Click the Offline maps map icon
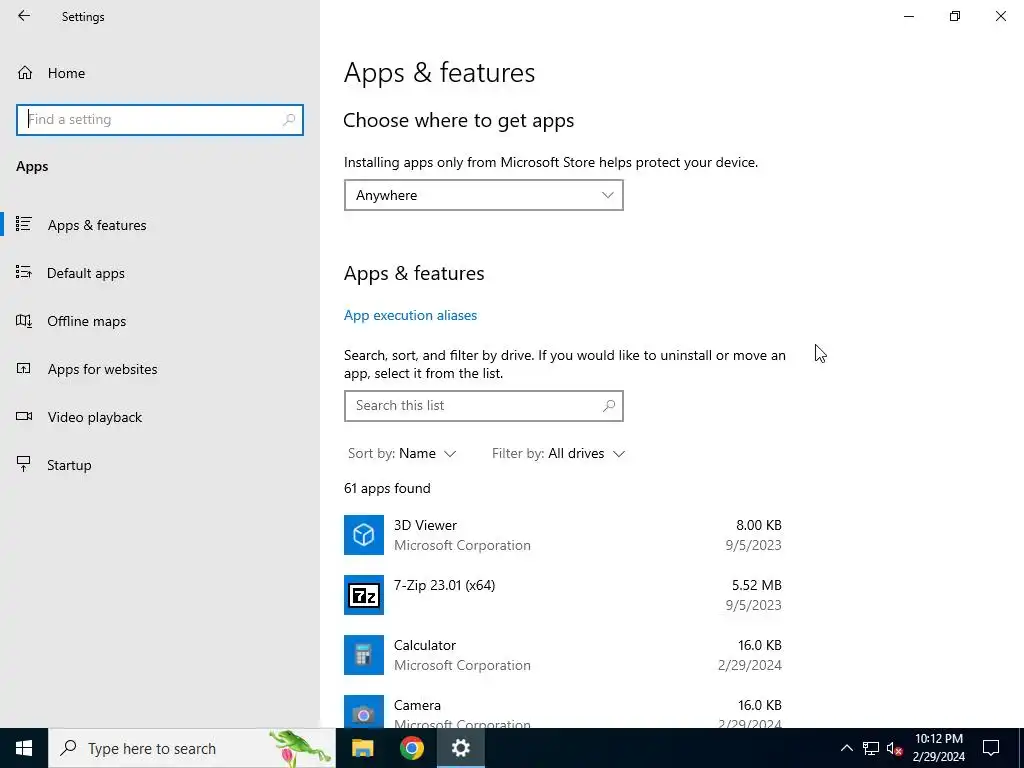Viewport: 1024px width, 768px height. pos(24,321)
